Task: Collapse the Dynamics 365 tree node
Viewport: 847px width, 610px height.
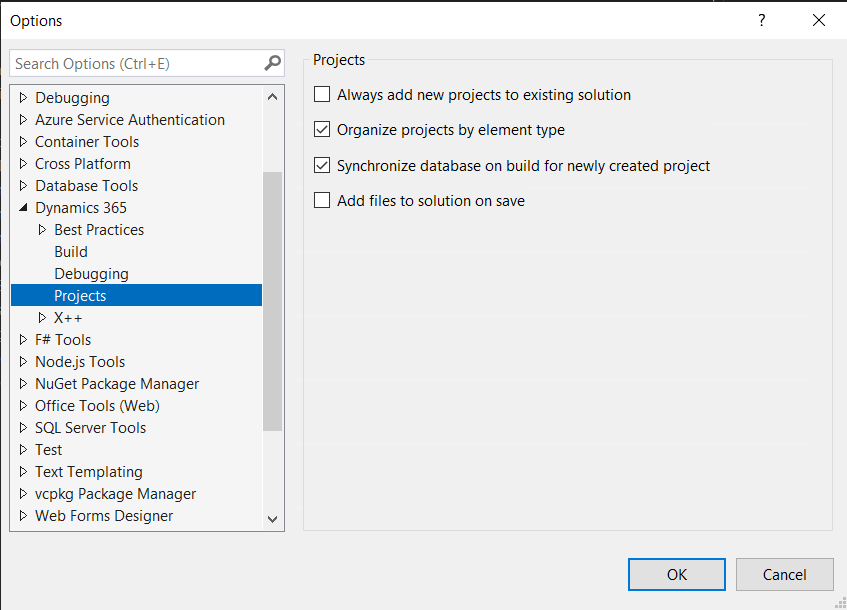Action: pos(24,208)
